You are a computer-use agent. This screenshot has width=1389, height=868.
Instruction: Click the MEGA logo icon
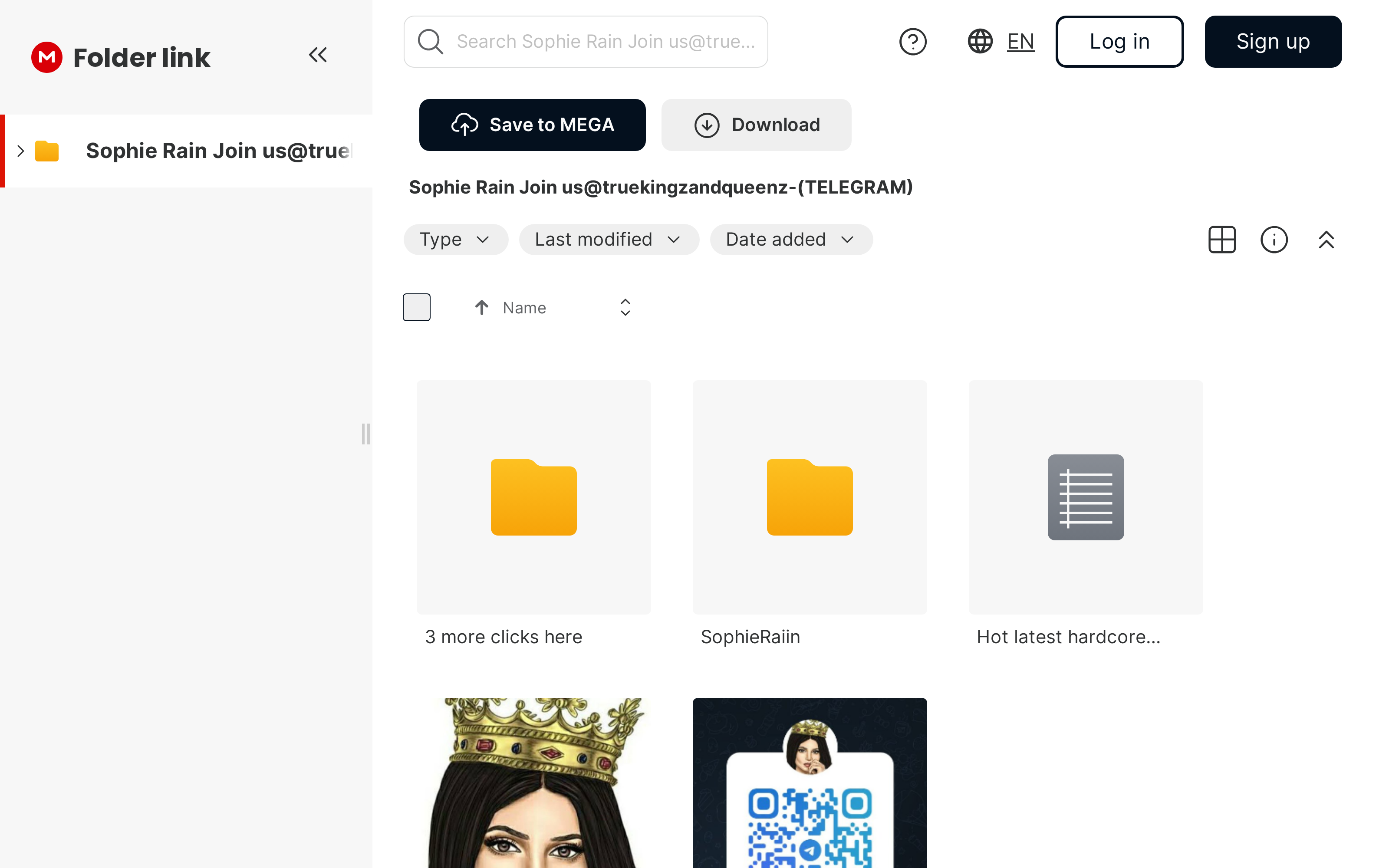[x=46, y=57]
